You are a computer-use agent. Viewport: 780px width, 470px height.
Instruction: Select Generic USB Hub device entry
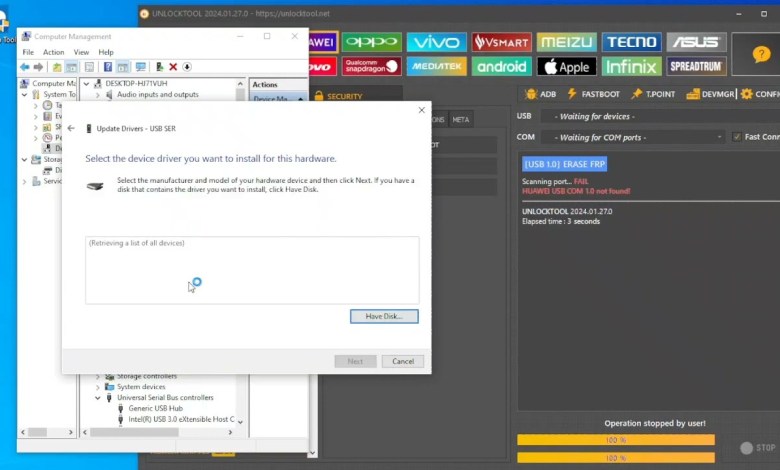point(155,409)
